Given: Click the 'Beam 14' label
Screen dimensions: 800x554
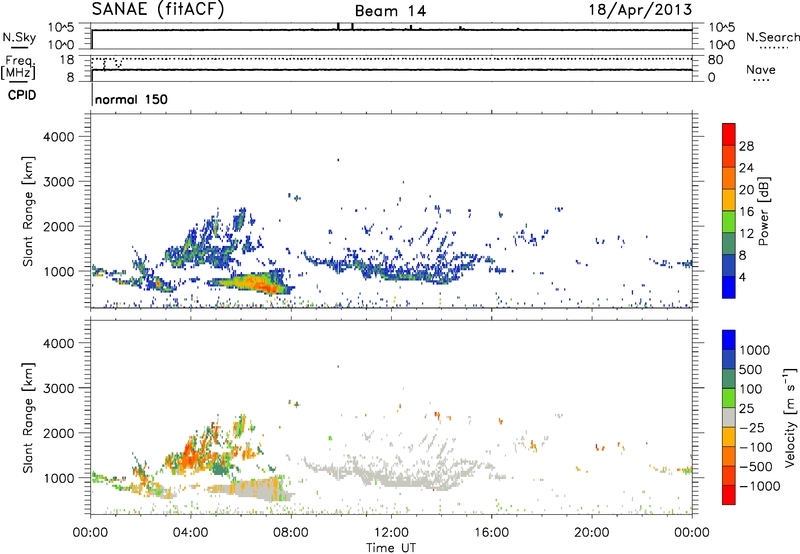Looking at the screenshot, I should (390, 11).
